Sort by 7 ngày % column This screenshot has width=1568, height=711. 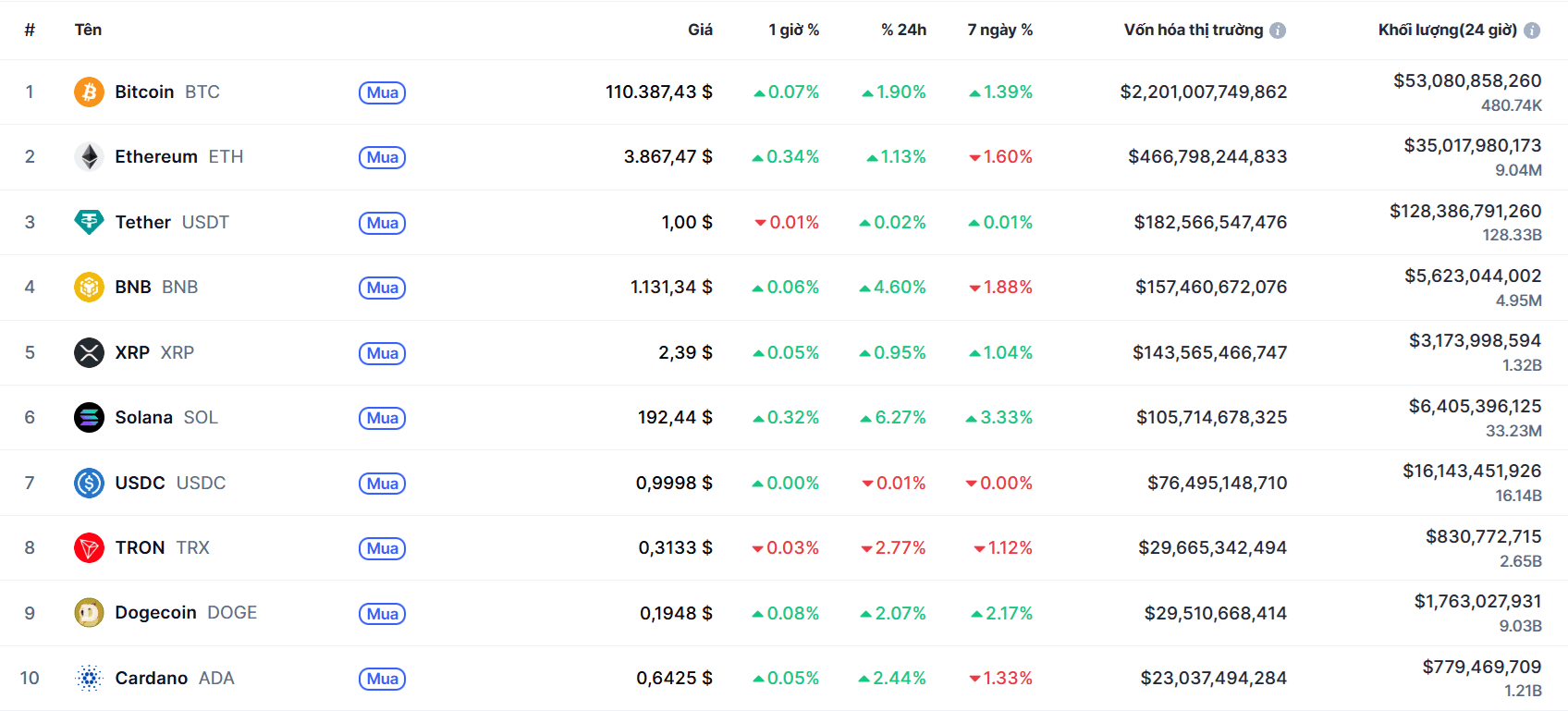(1000, 30)
